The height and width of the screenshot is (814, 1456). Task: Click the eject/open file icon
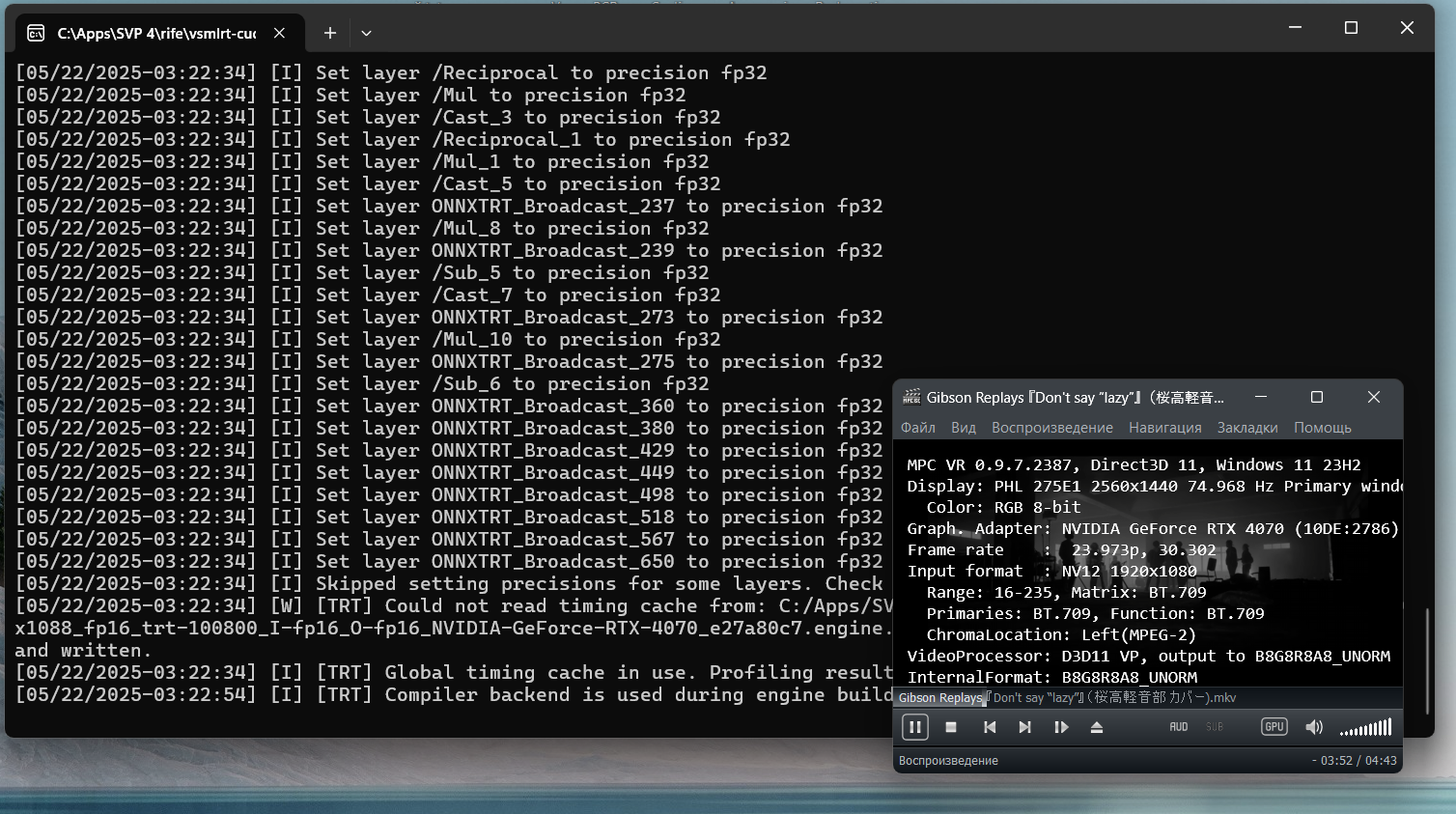pyautogui.click(x=1097, y=727)
